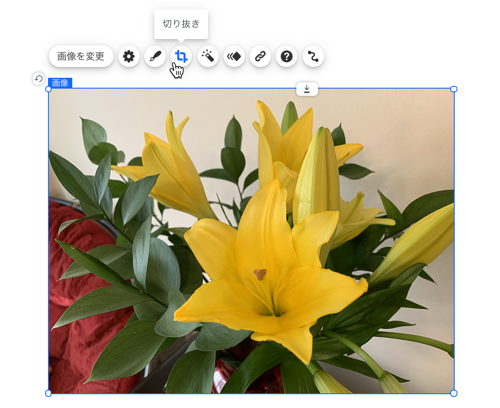Click the 切り抜き tooltip bubble
Image resolution: width=500 pixels, height=408 pixels.
(x=181, y=24)
